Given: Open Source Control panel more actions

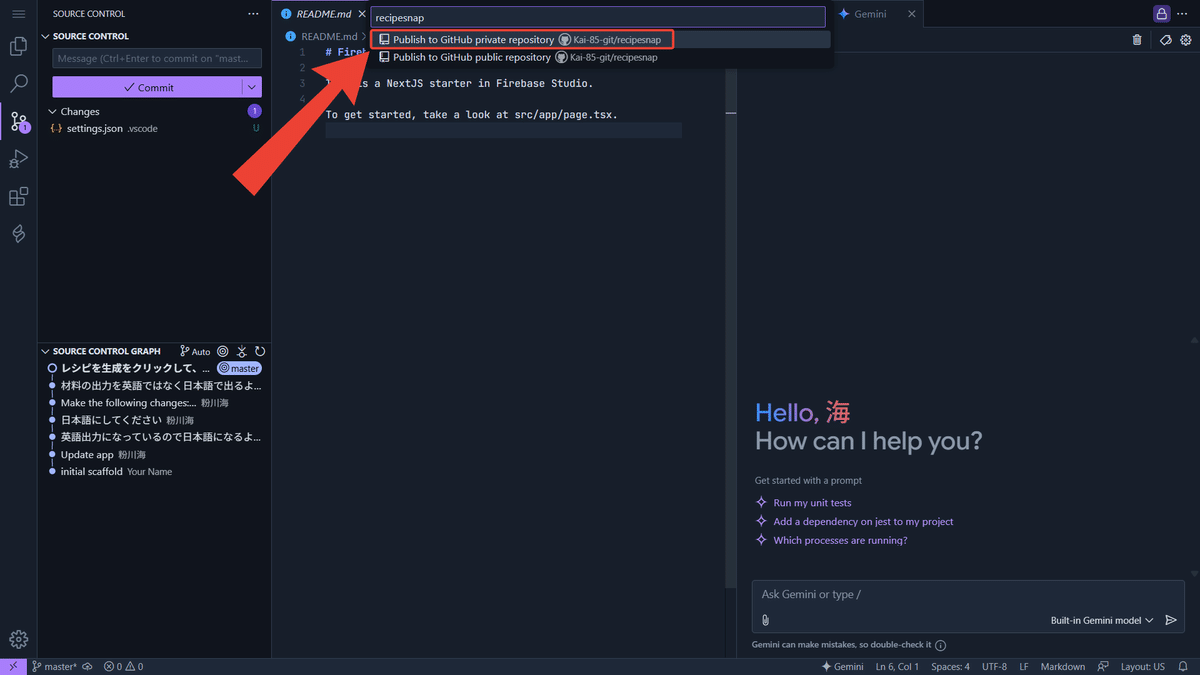Looking at the screenshot, I should pyautogui.click(x=253, y=14).
